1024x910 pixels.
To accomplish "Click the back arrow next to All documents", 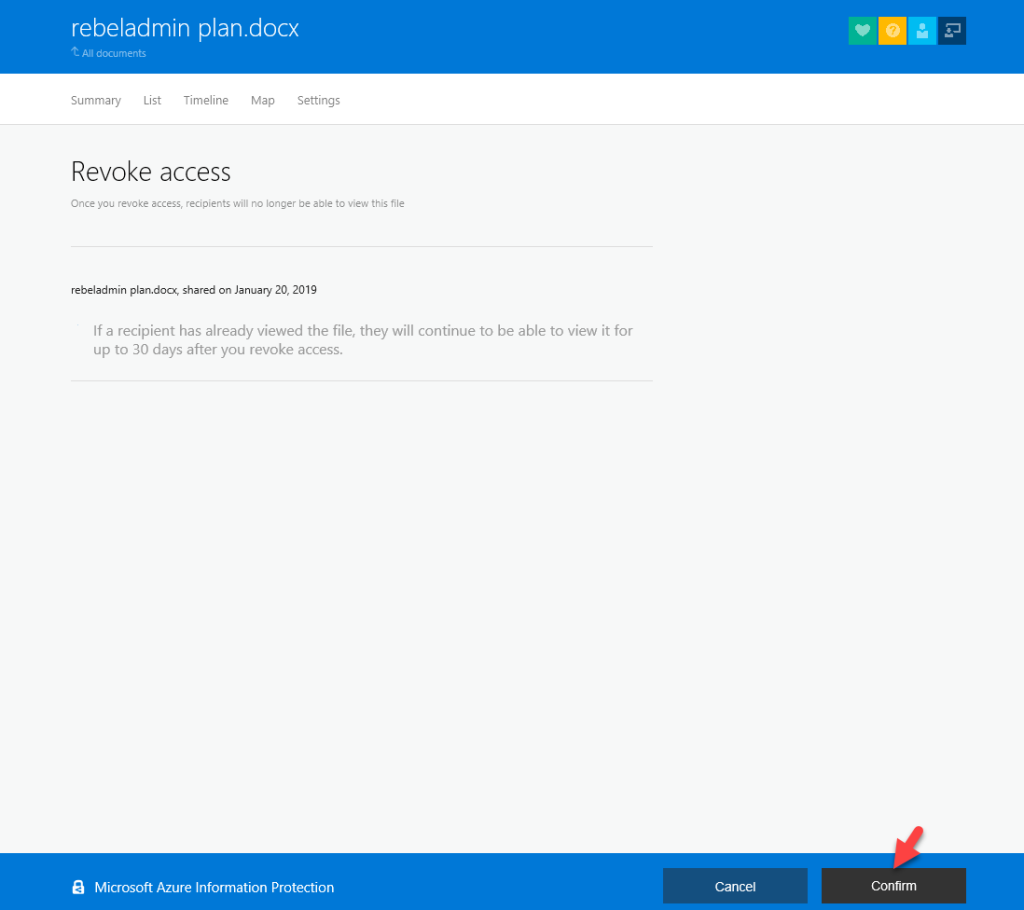I will [74, 53].
